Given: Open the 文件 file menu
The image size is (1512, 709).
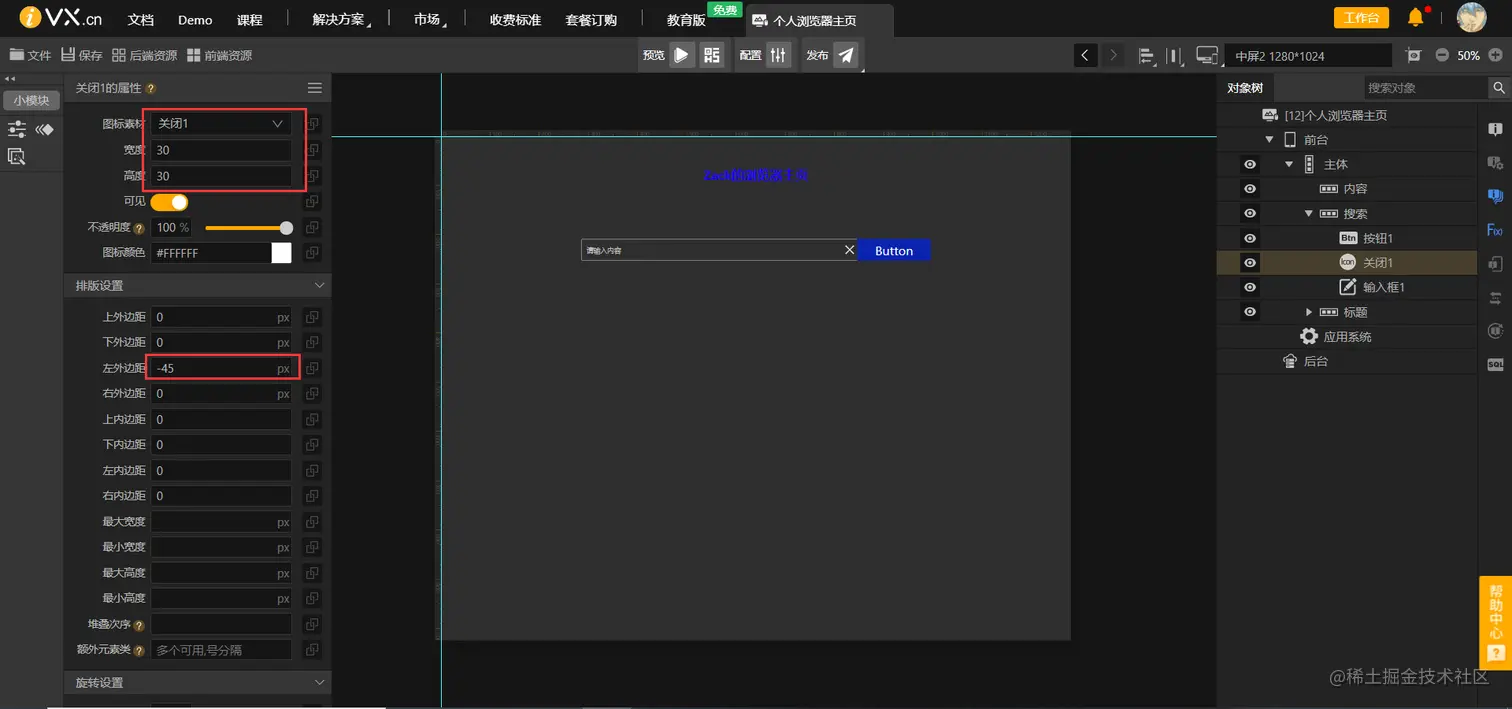Looking at the screenshot, I should click(30, 55).
